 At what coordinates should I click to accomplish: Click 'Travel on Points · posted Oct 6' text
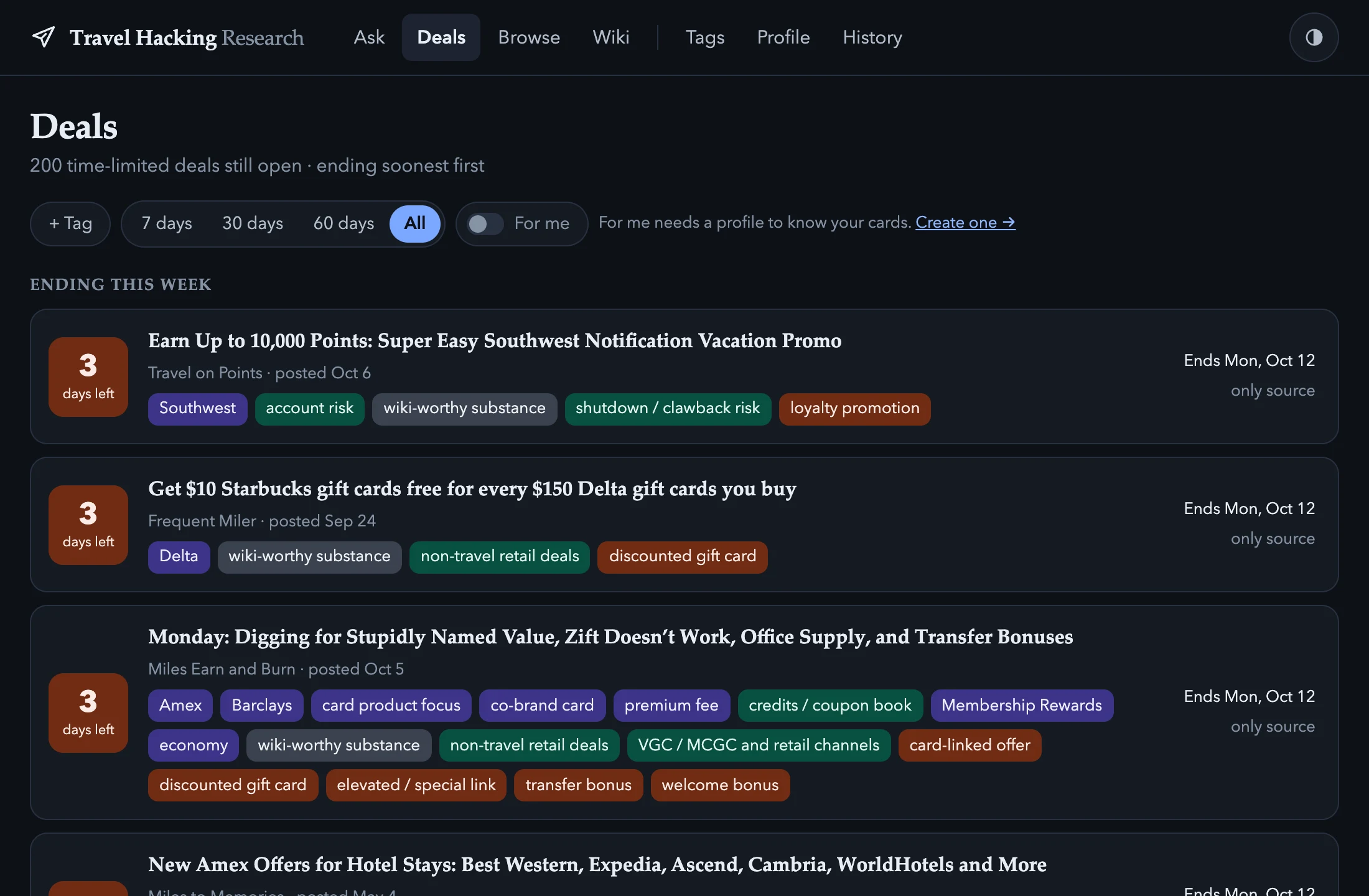click(259, 373)
